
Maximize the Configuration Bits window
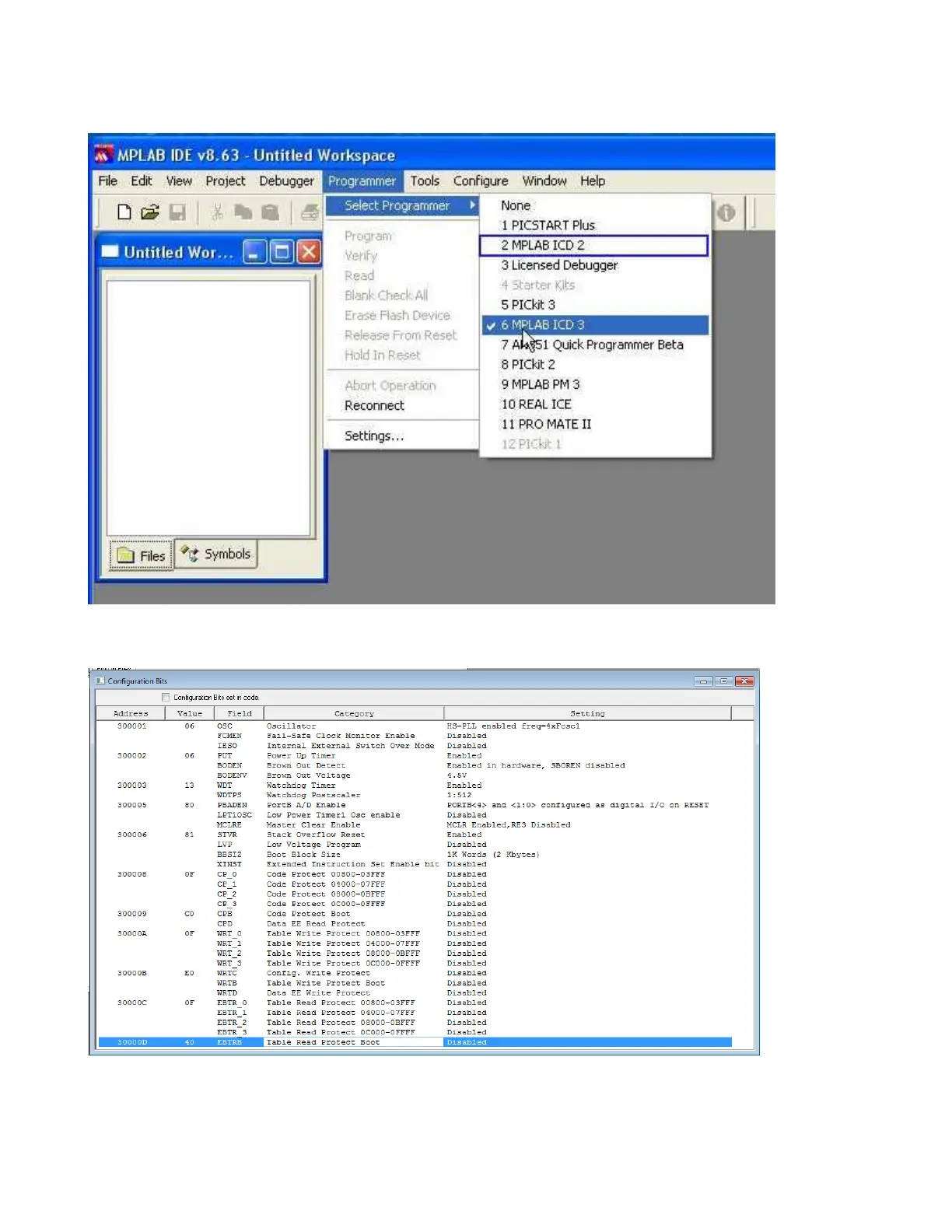pyautogui.click(x=724, y=681)
